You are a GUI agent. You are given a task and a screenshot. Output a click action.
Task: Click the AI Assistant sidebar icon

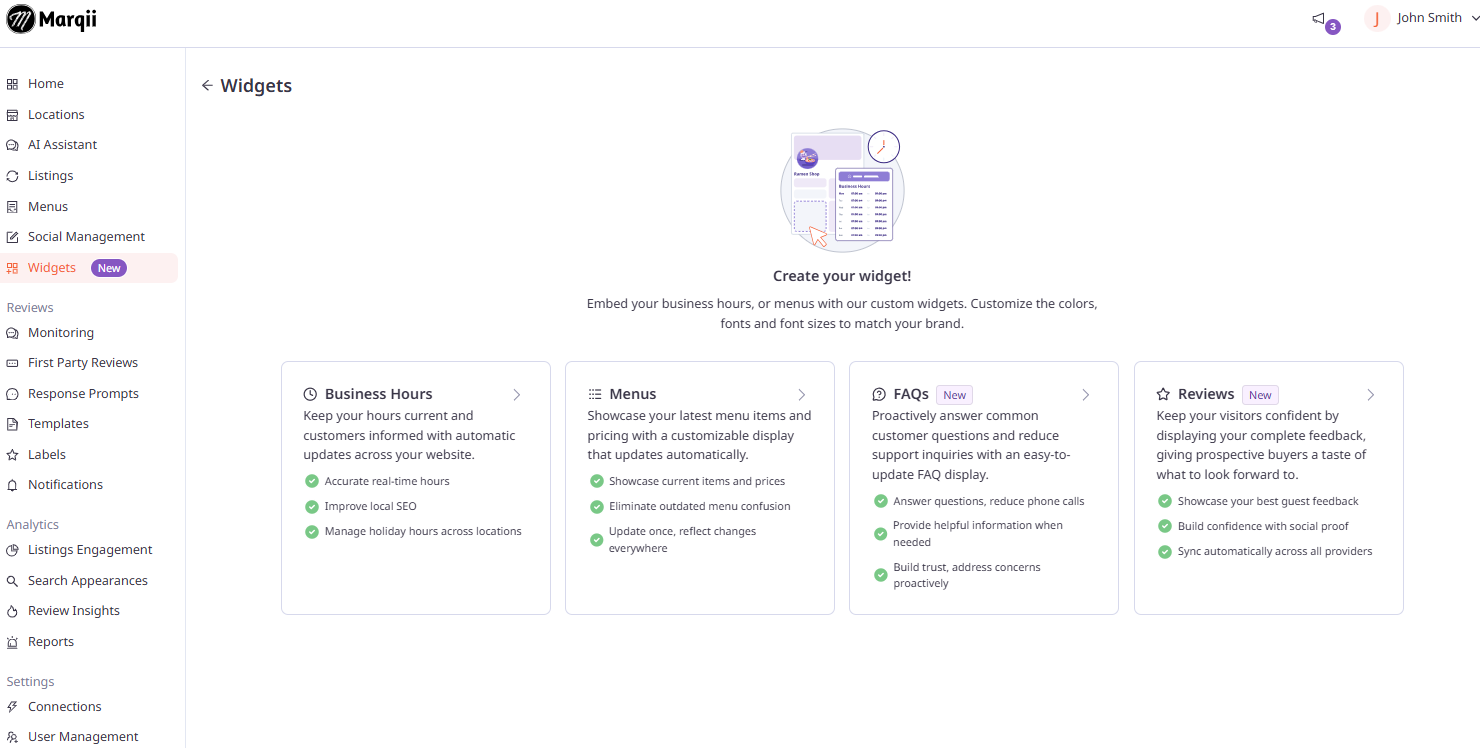(12, 145)
